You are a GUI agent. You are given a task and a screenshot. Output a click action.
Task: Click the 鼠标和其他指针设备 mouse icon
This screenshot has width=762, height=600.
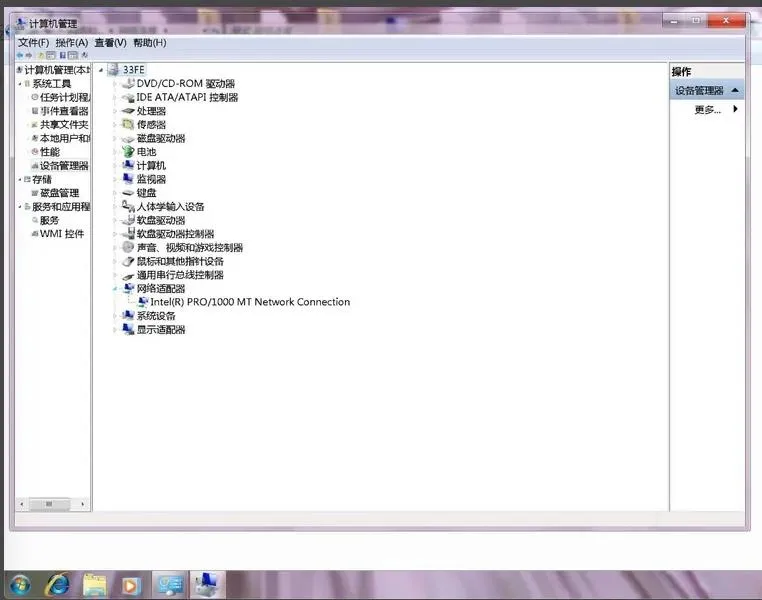point(128,261)
